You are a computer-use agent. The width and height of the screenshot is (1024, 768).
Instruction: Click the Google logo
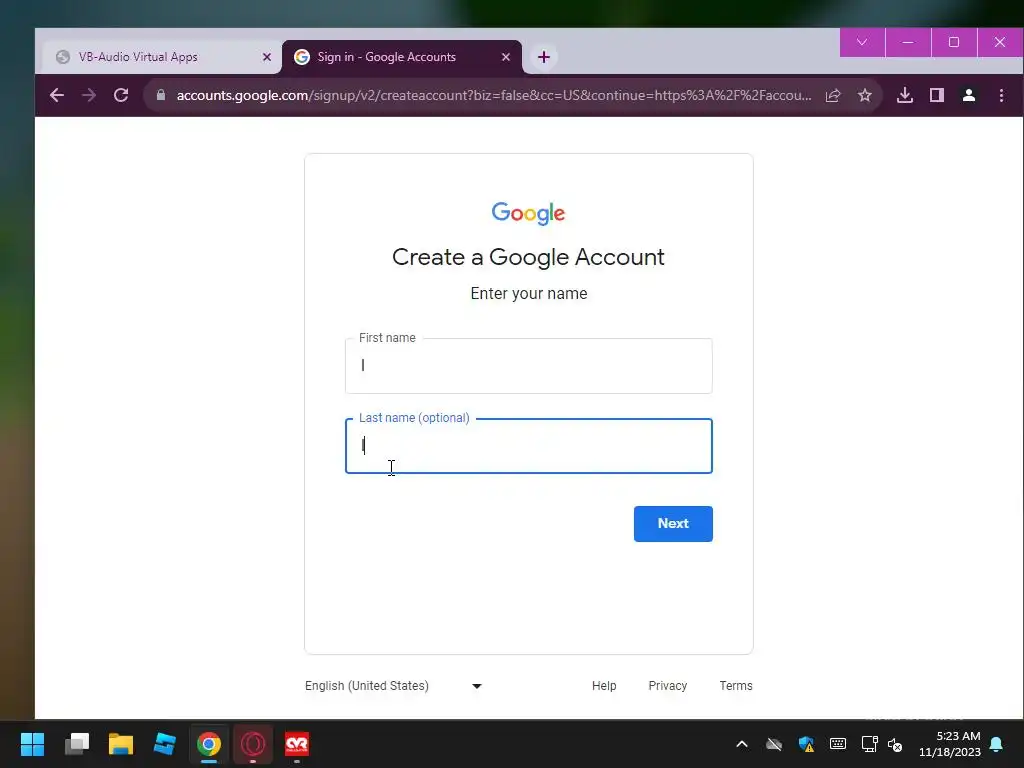tap(528, 213)
